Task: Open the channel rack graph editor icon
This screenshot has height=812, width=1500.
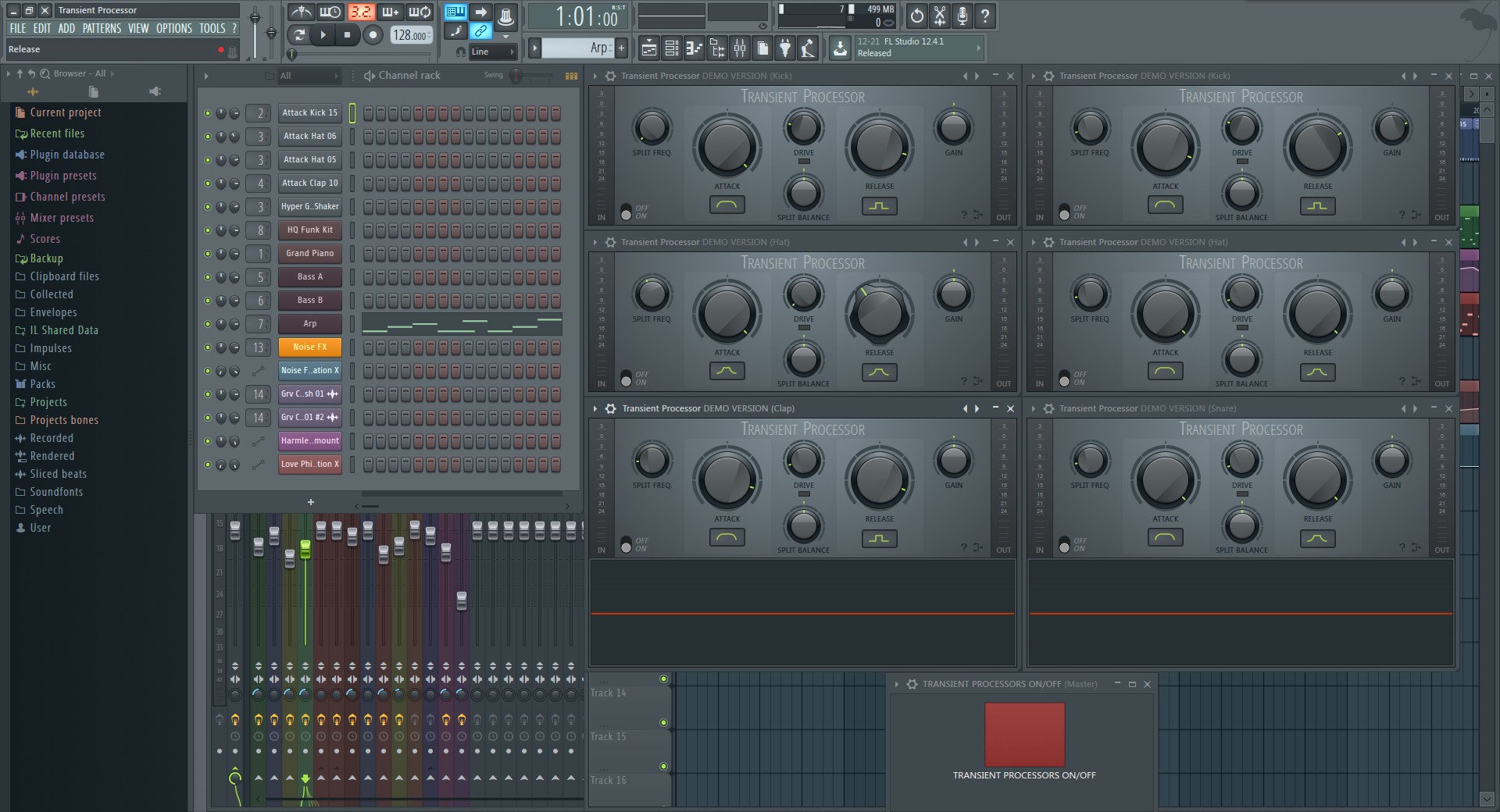Action: pos(571,76)
